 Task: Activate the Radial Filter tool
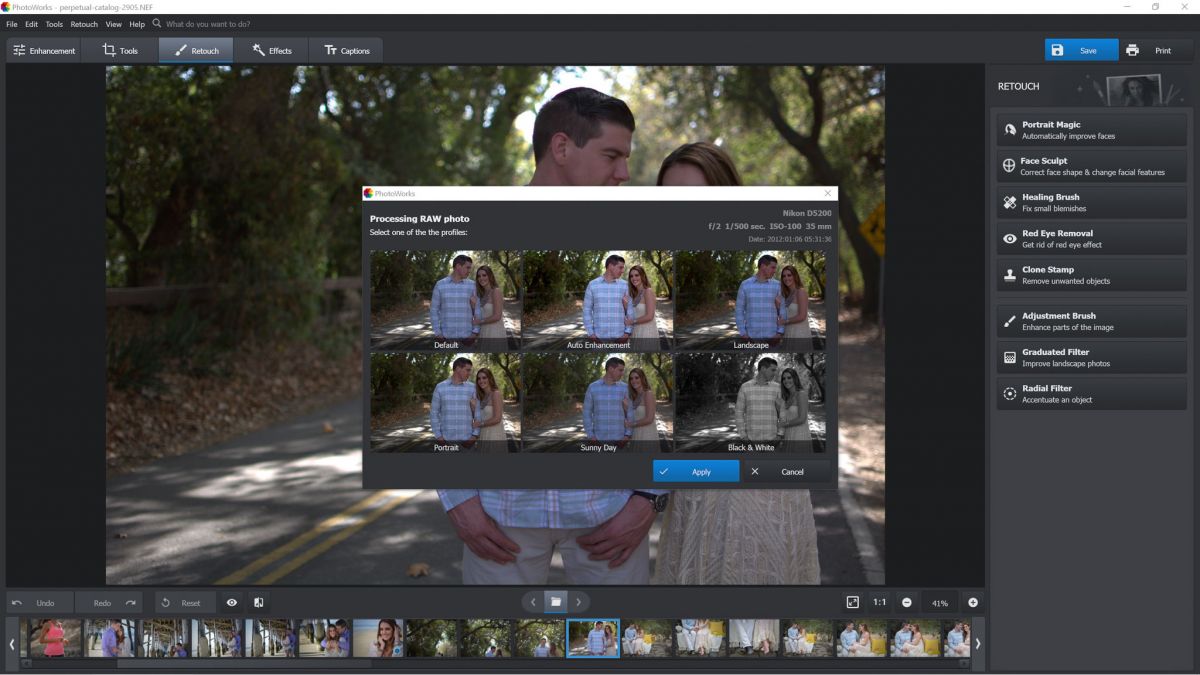[x=1090, y=392]
